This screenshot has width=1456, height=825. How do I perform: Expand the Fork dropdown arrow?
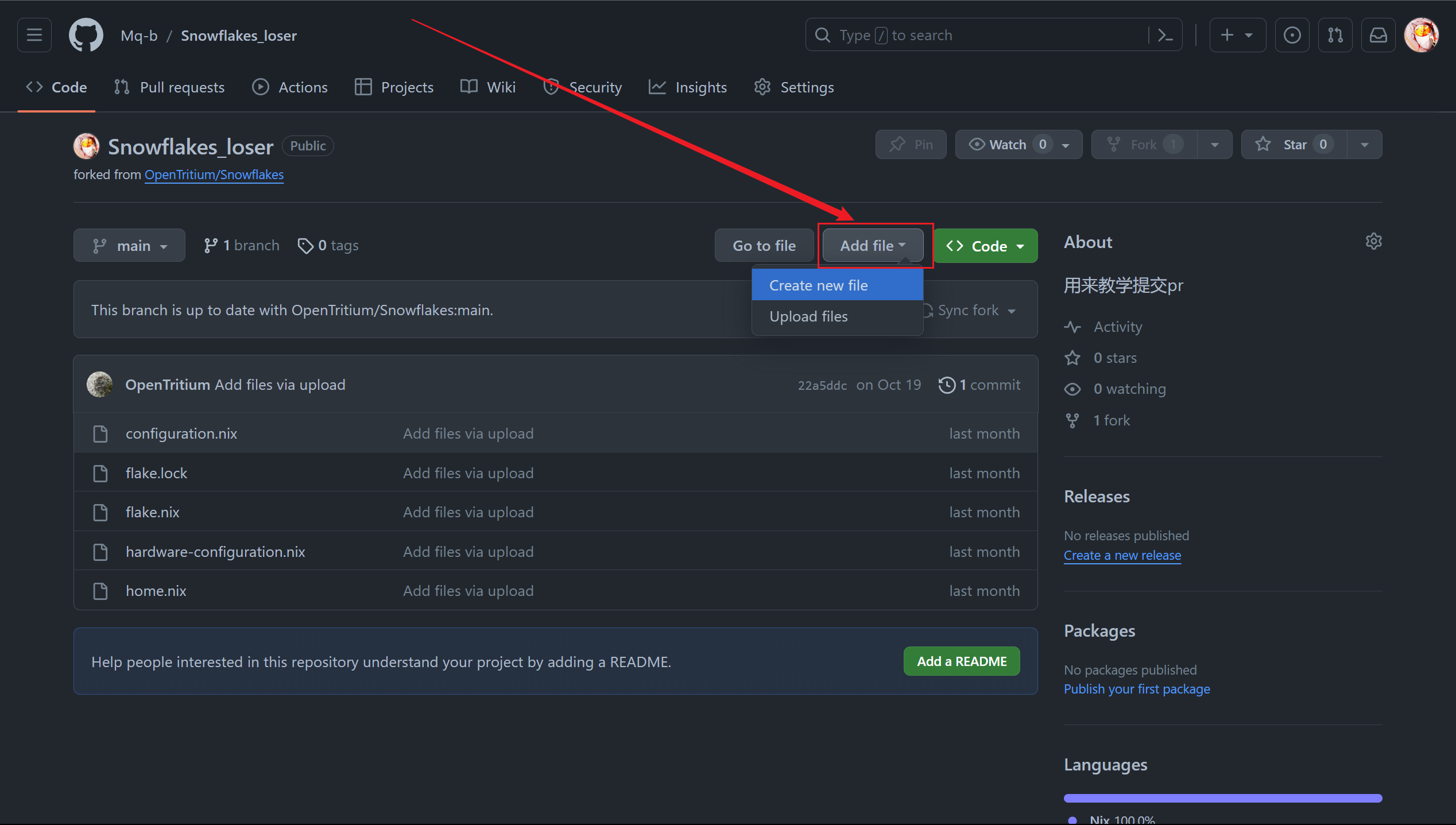pos(1215,145)
